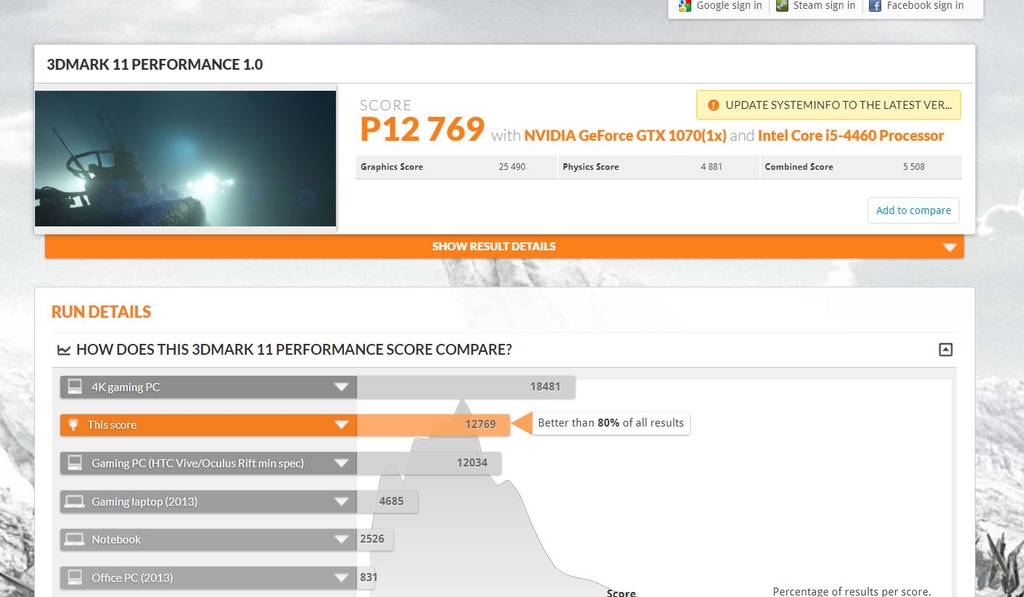This screenshot has width=1024, height=597.
Task: Expand the This score row dropdown
Action: click(x=341, y=425)
